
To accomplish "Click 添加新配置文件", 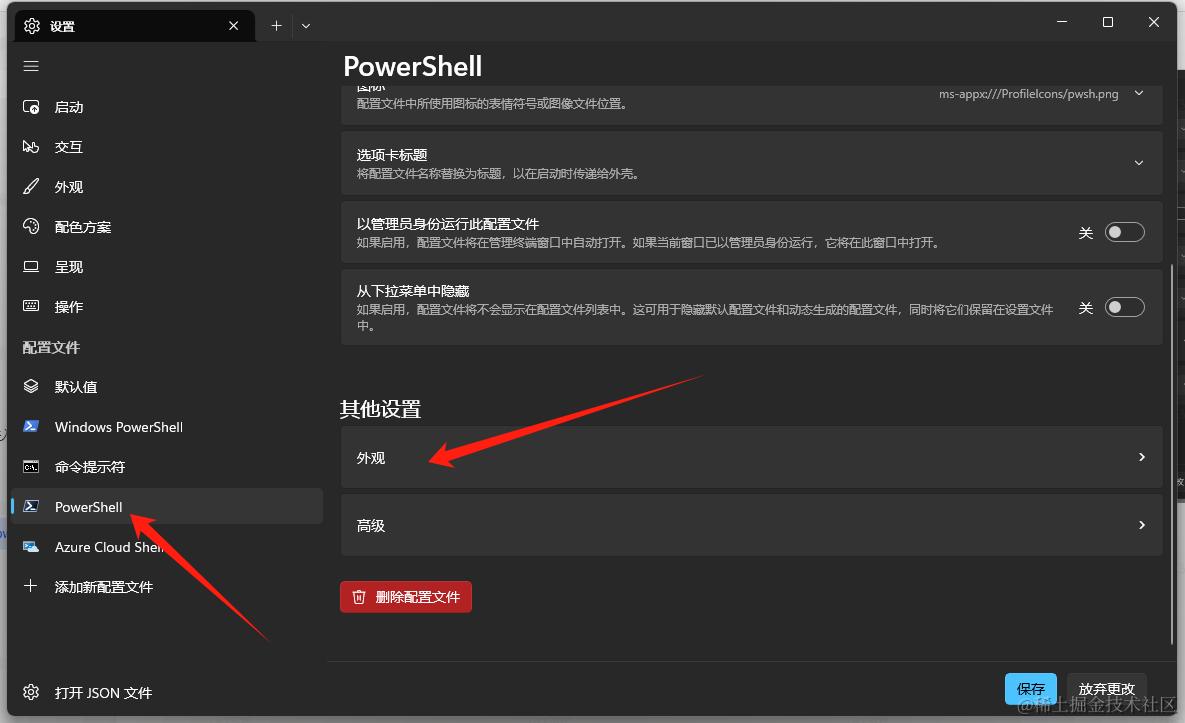I will pyautogui.click(x=166, y=587).
